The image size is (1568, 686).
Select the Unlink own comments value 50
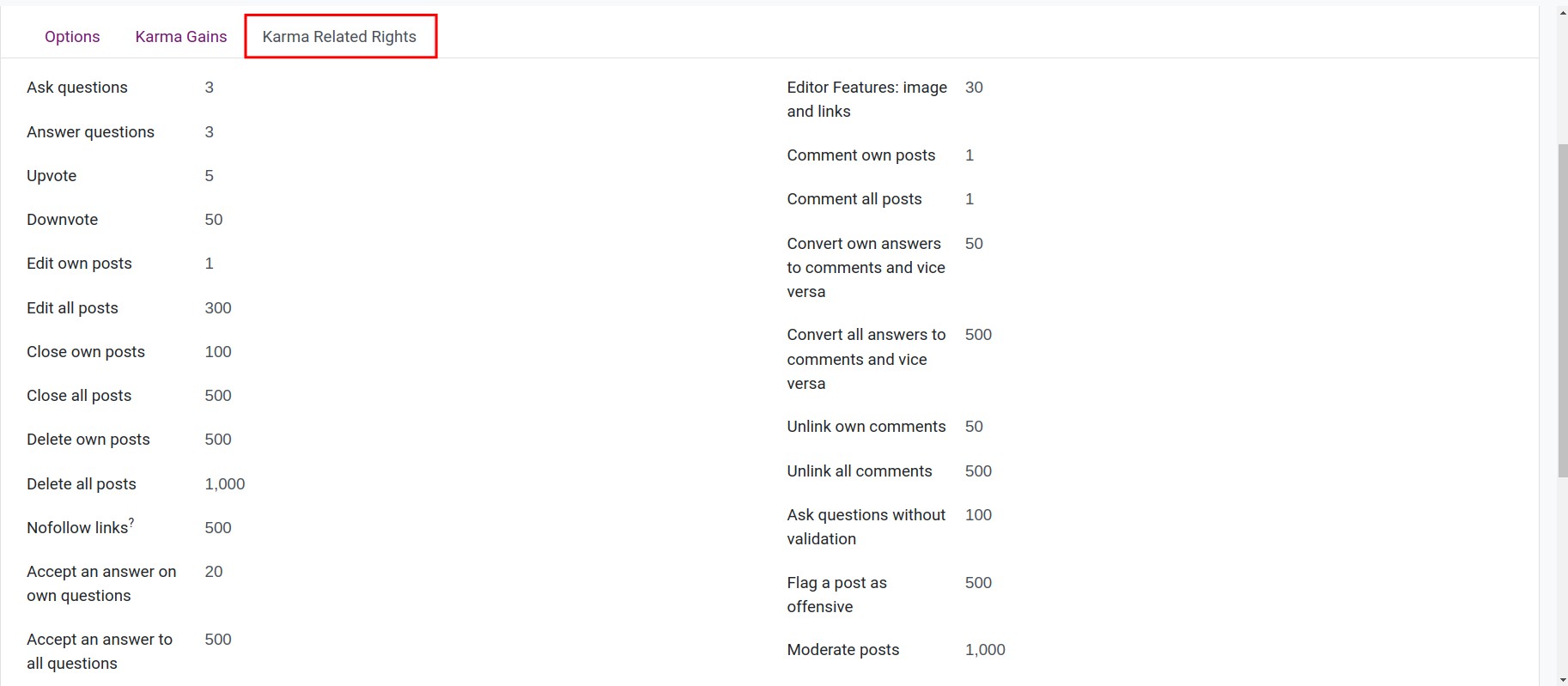coord(974,427)
